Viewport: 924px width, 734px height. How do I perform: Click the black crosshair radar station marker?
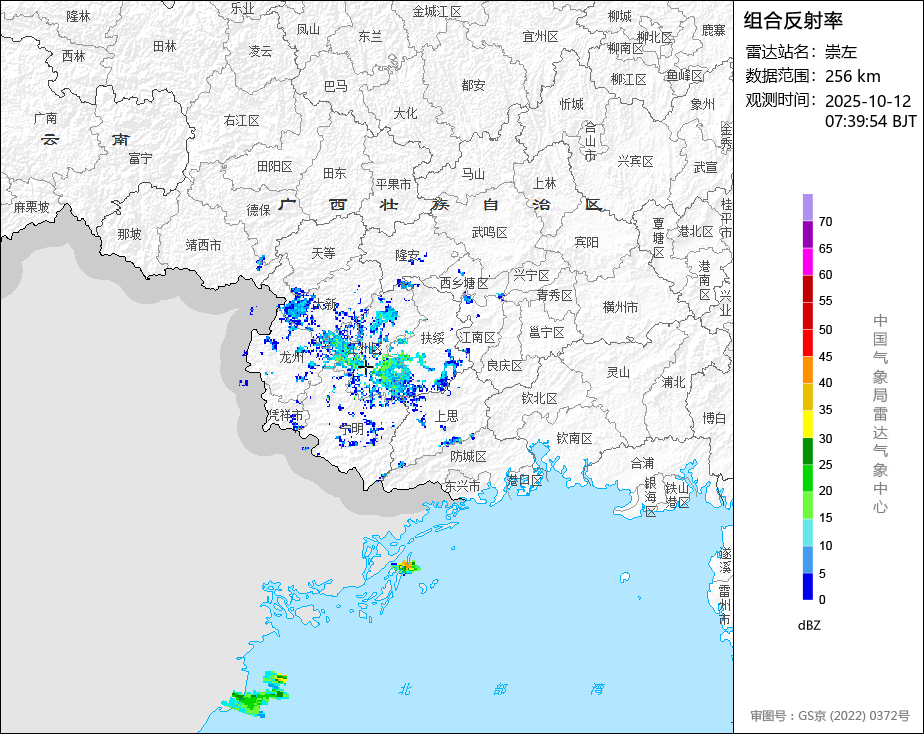365,367
